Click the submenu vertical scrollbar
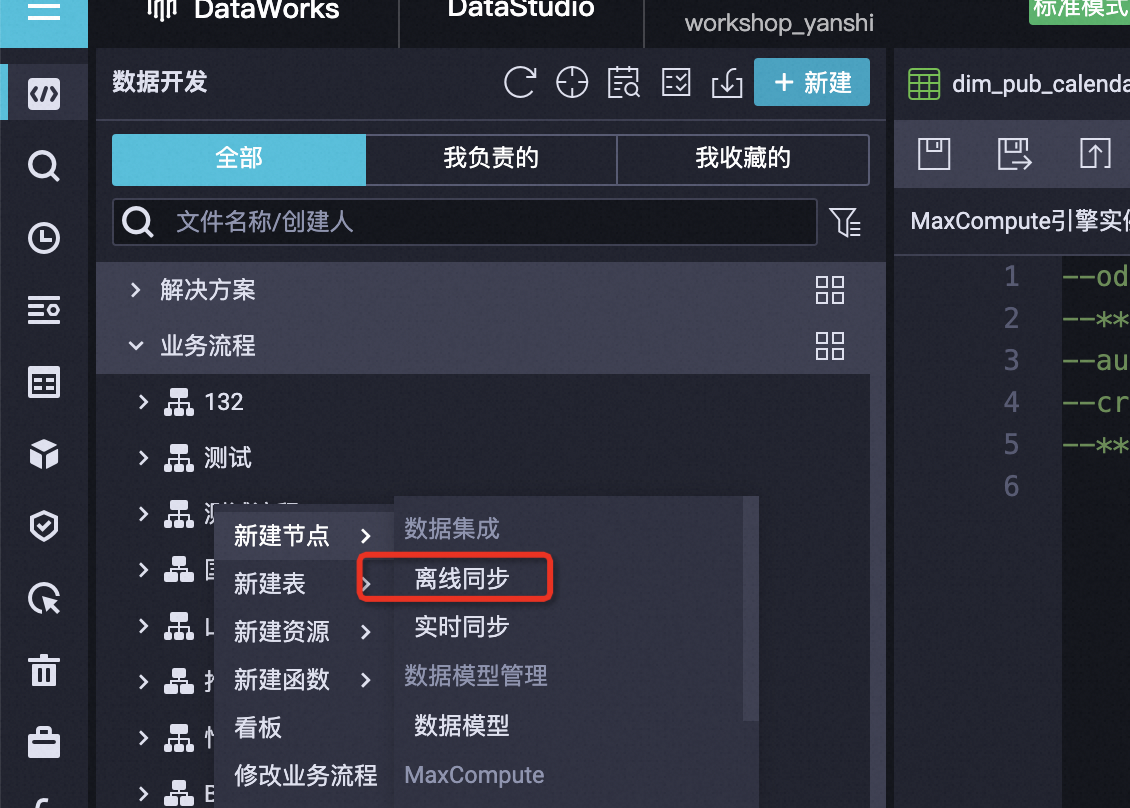Viewport: 1130px width, 808px height. (x=750, y=609)
